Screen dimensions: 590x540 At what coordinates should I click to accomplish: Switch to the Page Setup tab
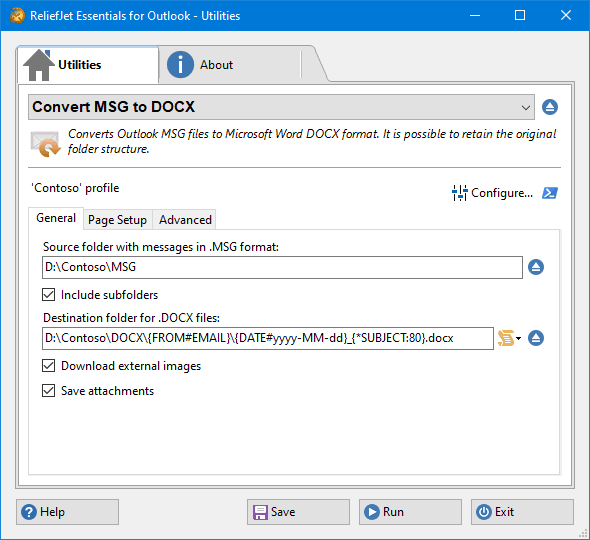click(x=117, y=220)
